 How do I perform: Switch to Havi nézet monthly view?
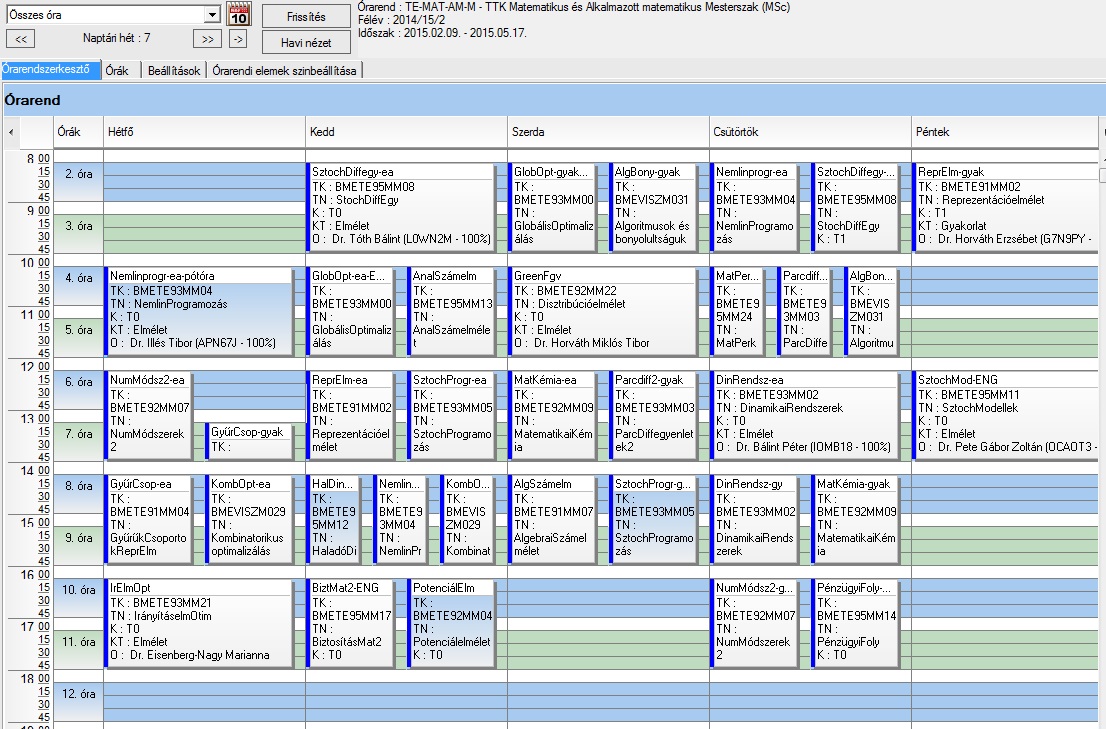click(306, 42)
